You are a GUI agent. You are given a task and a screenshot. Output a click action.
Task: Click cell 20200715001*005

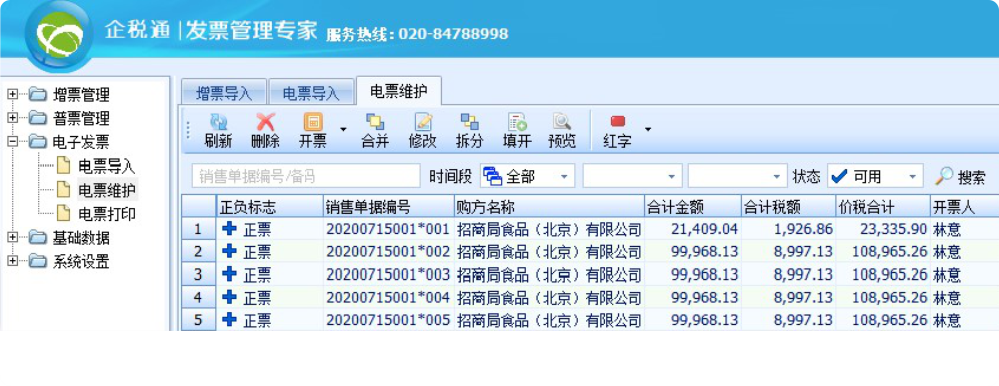389,320
